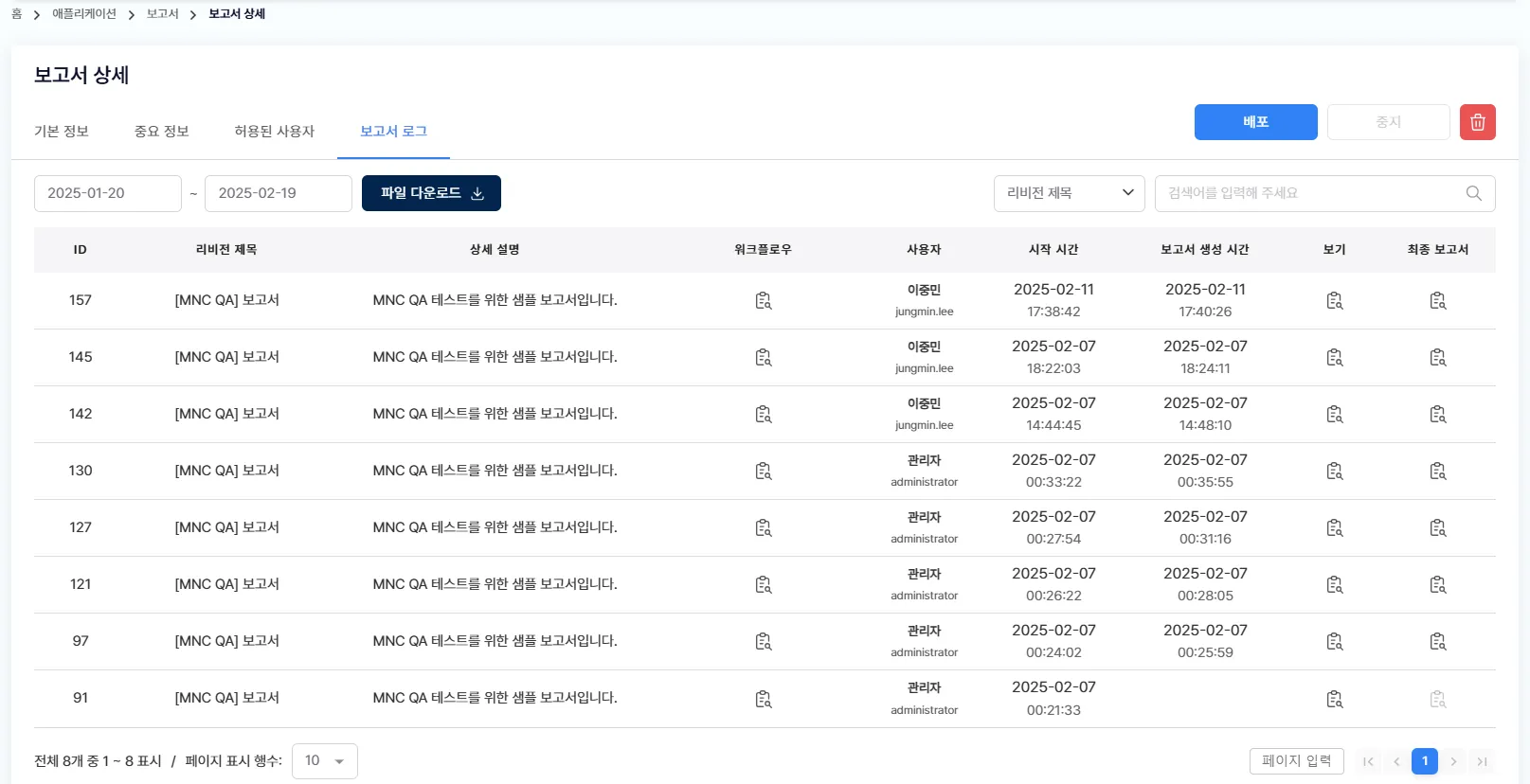Image resolution: width=1530 pixels, height=784 pixels.
Task: Switch to the 기본 정보 tab
Action: point(62,132)
